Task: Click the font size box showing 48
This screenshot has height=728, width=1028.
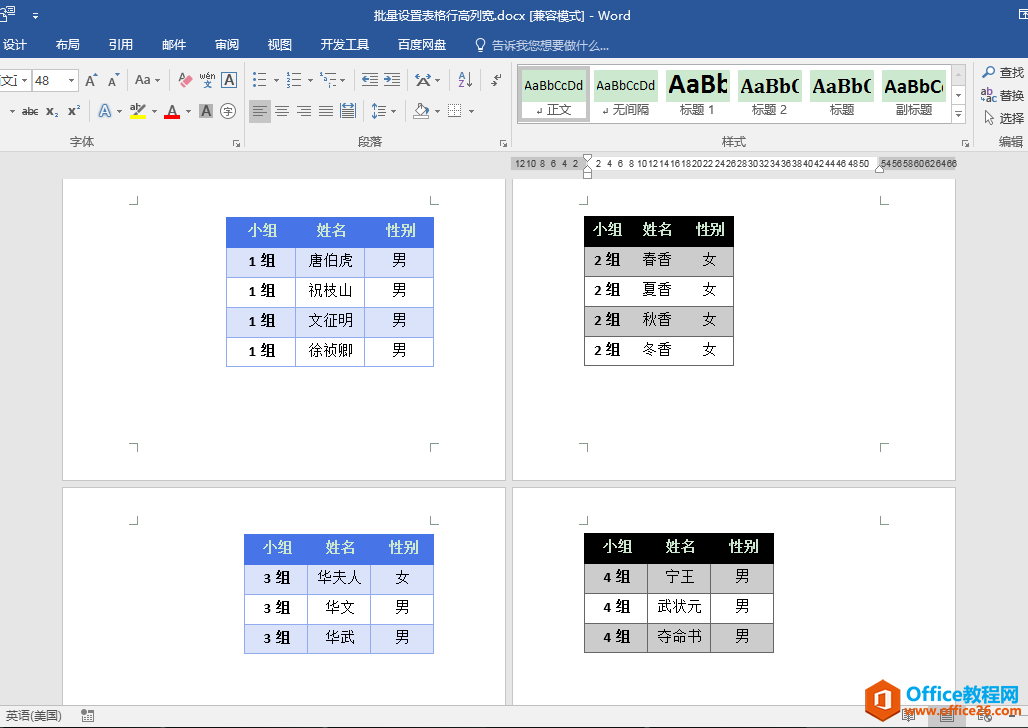Action: [x=49, y=81]
